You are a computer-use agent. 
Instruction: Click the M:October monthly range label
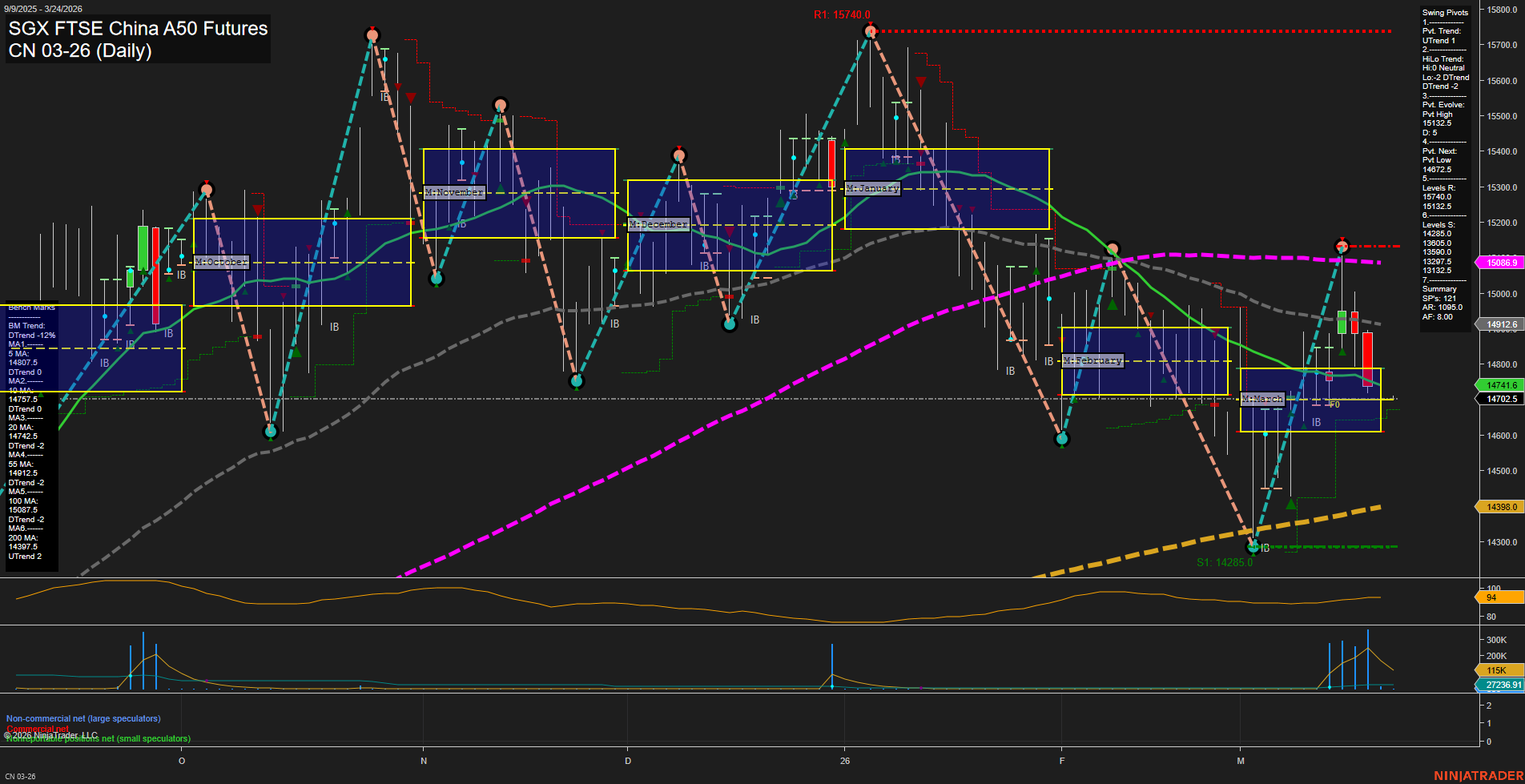221,261
